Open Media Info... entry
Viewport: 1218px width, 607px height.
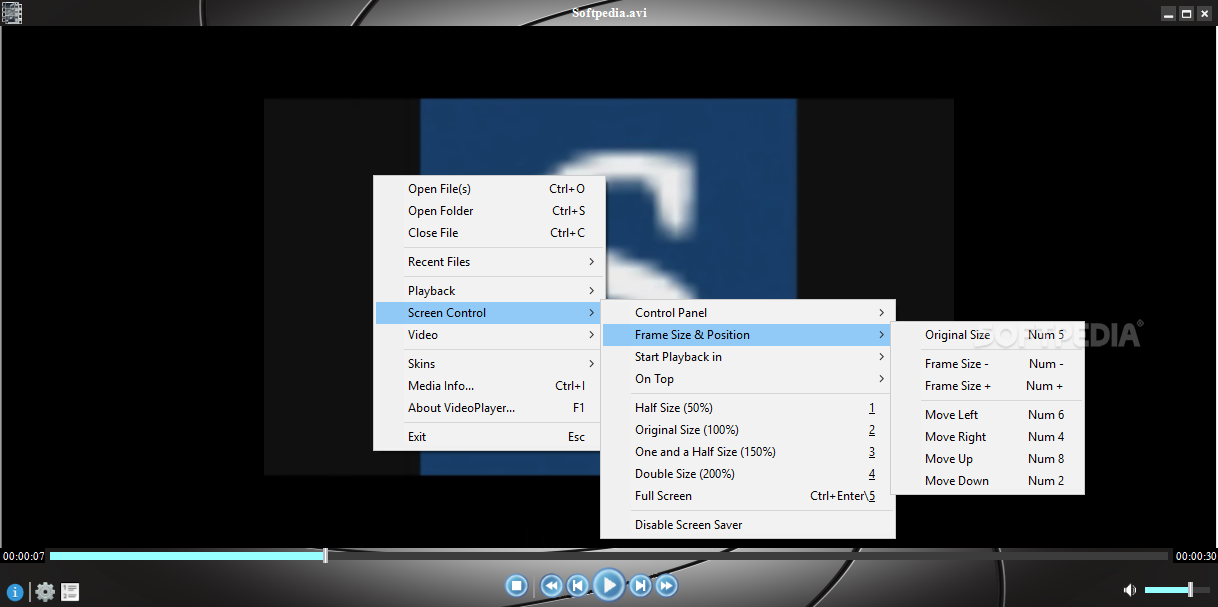[490, 386]
